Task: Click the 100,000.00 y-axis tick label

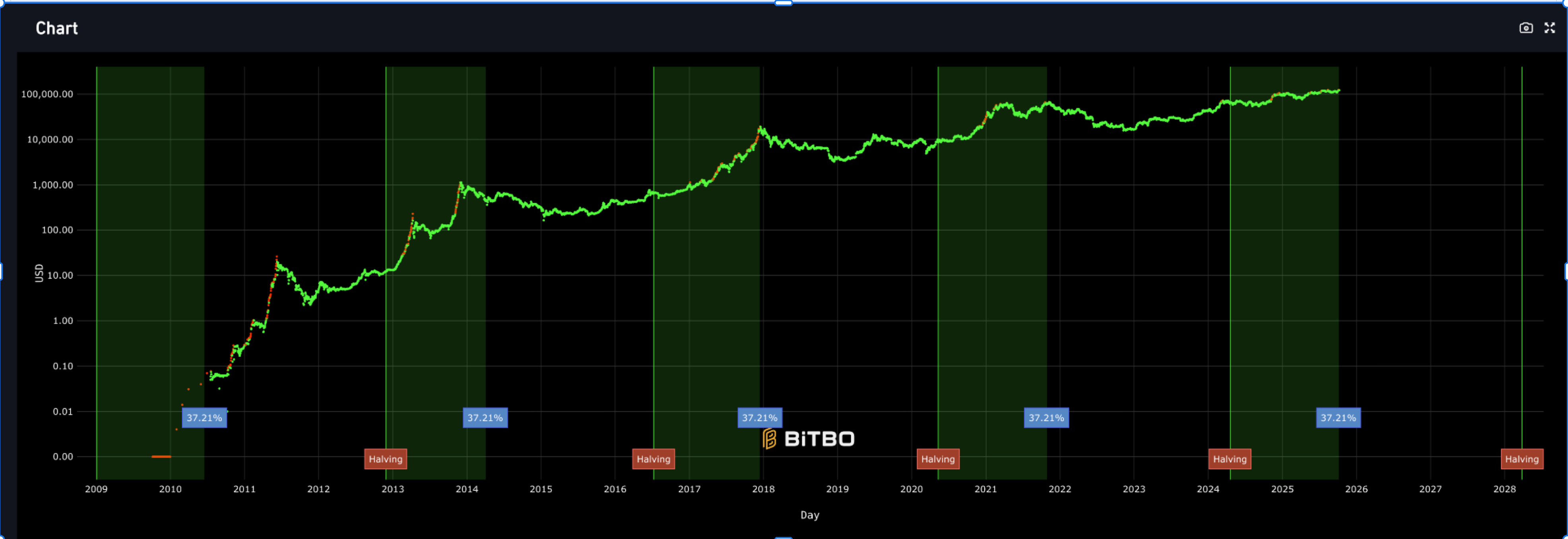Action: [47, 94]
